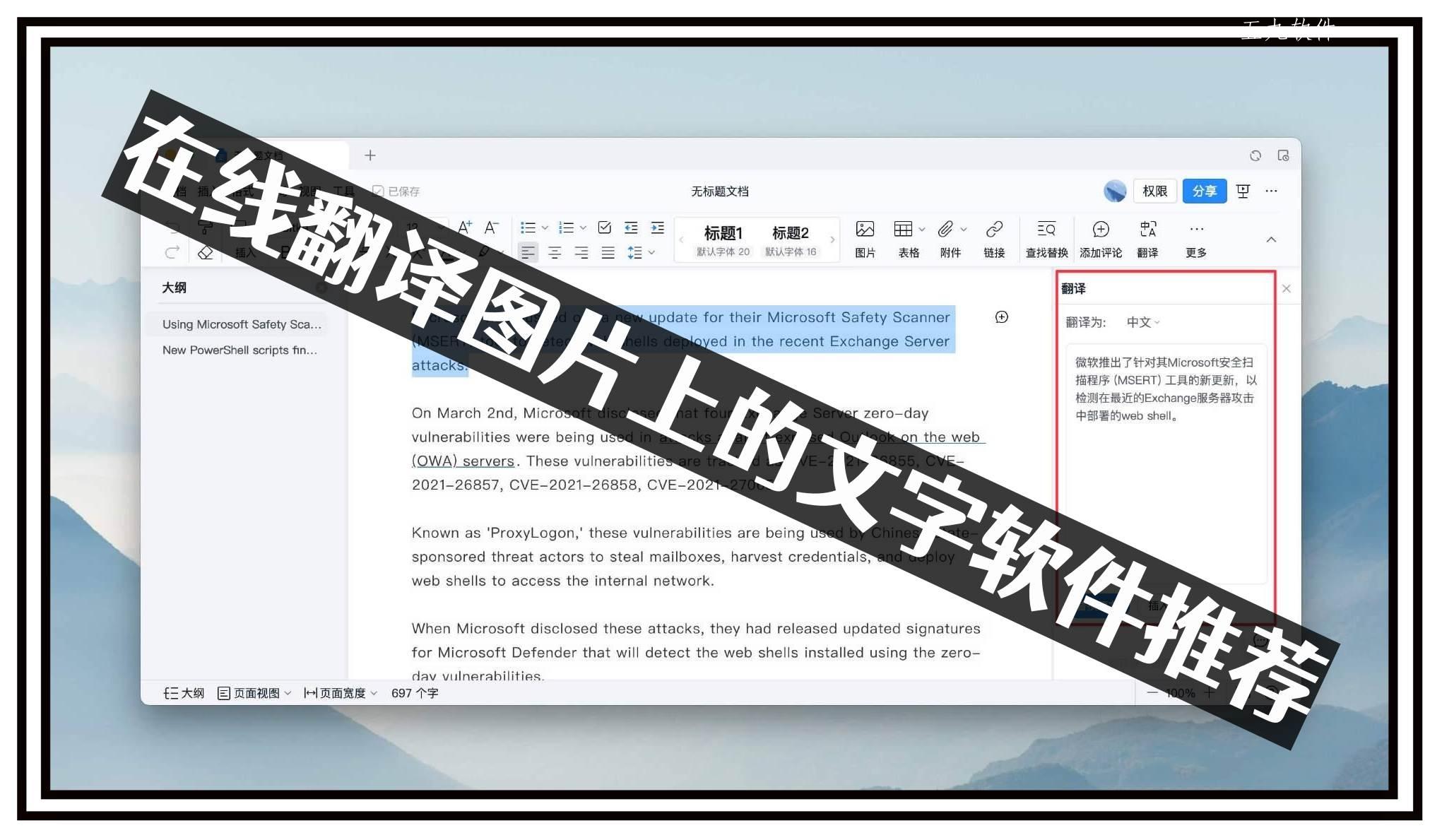The height and width of the screenshot is (840, 1442).
Task: Open the 页面视图 view dropdown
Action: coord(254,693)
